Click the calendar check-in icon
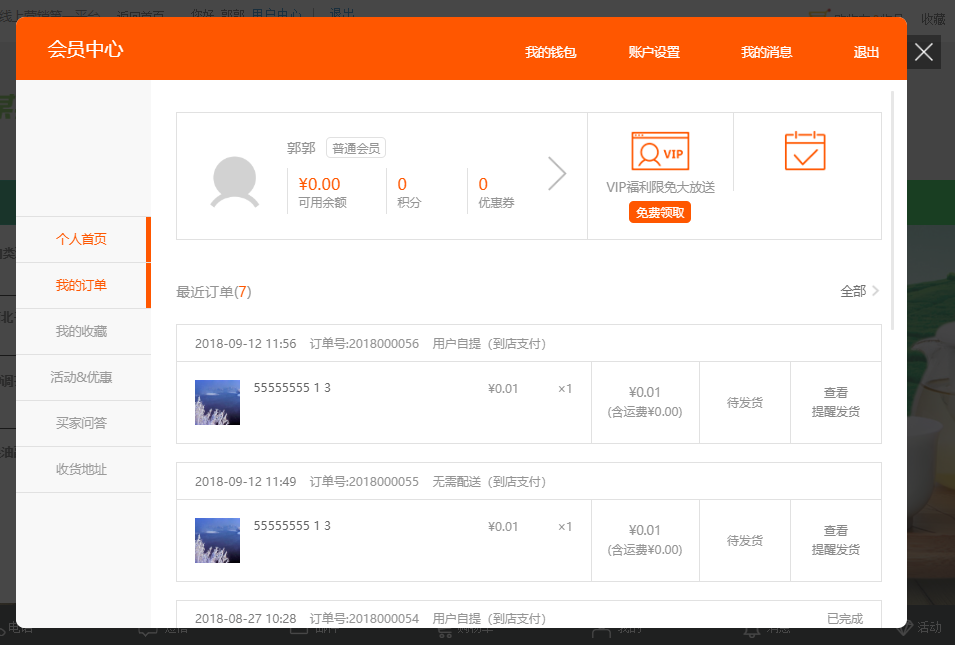 (x=805, y=151)
